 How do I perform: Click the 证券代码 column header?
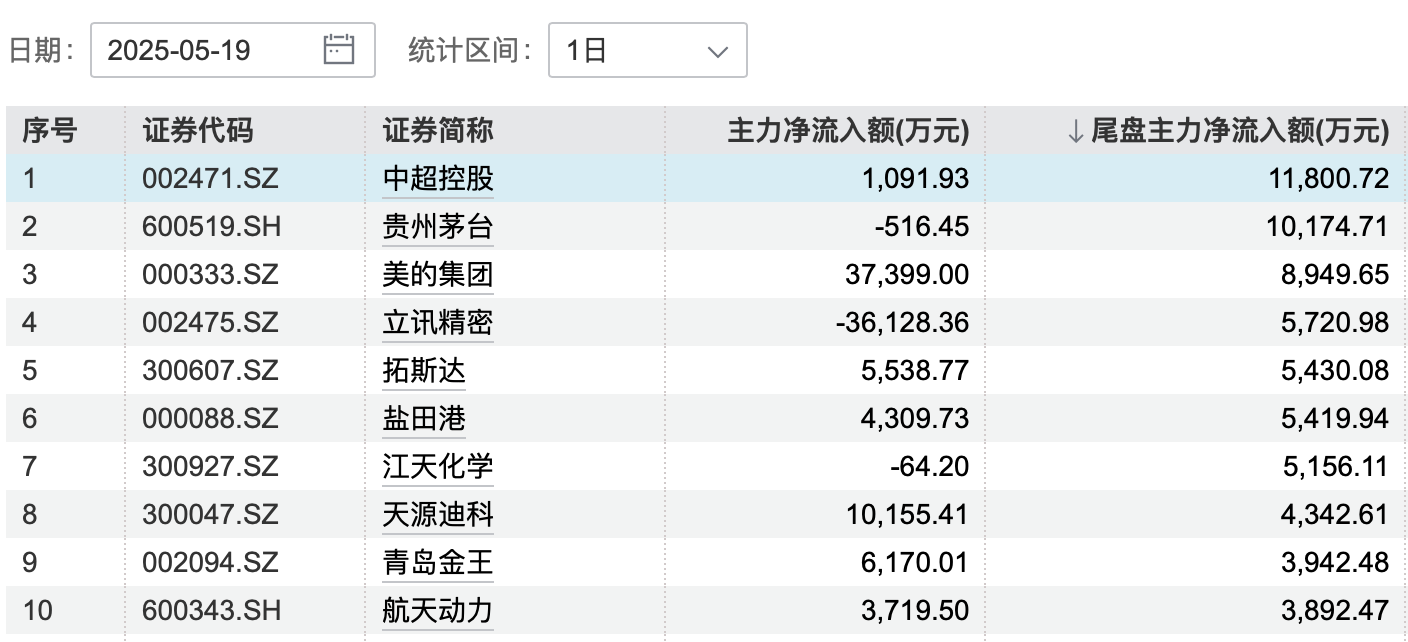(198, 130)
